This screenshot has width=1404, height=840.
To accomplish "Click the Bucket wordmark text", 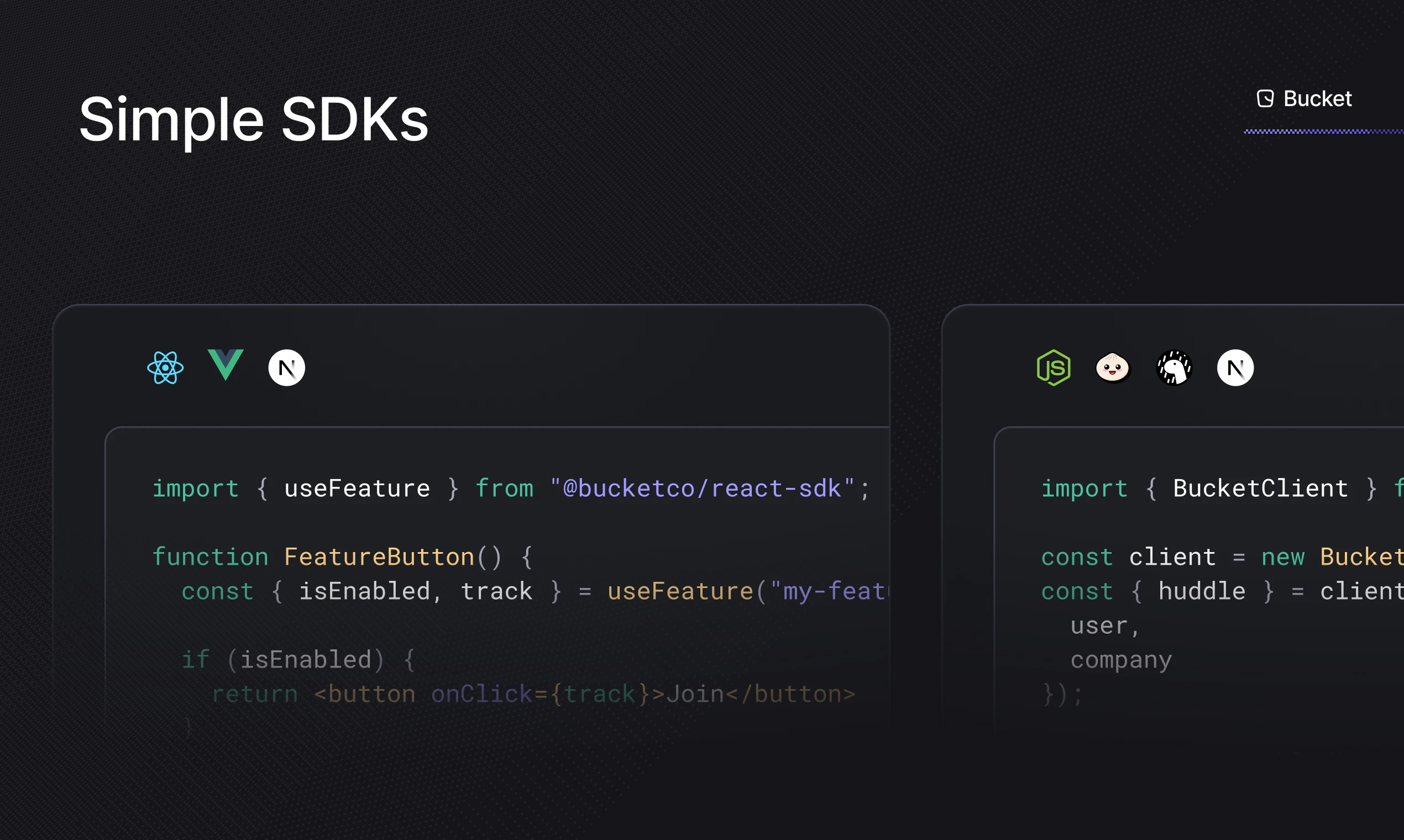I will [1318, 98].
